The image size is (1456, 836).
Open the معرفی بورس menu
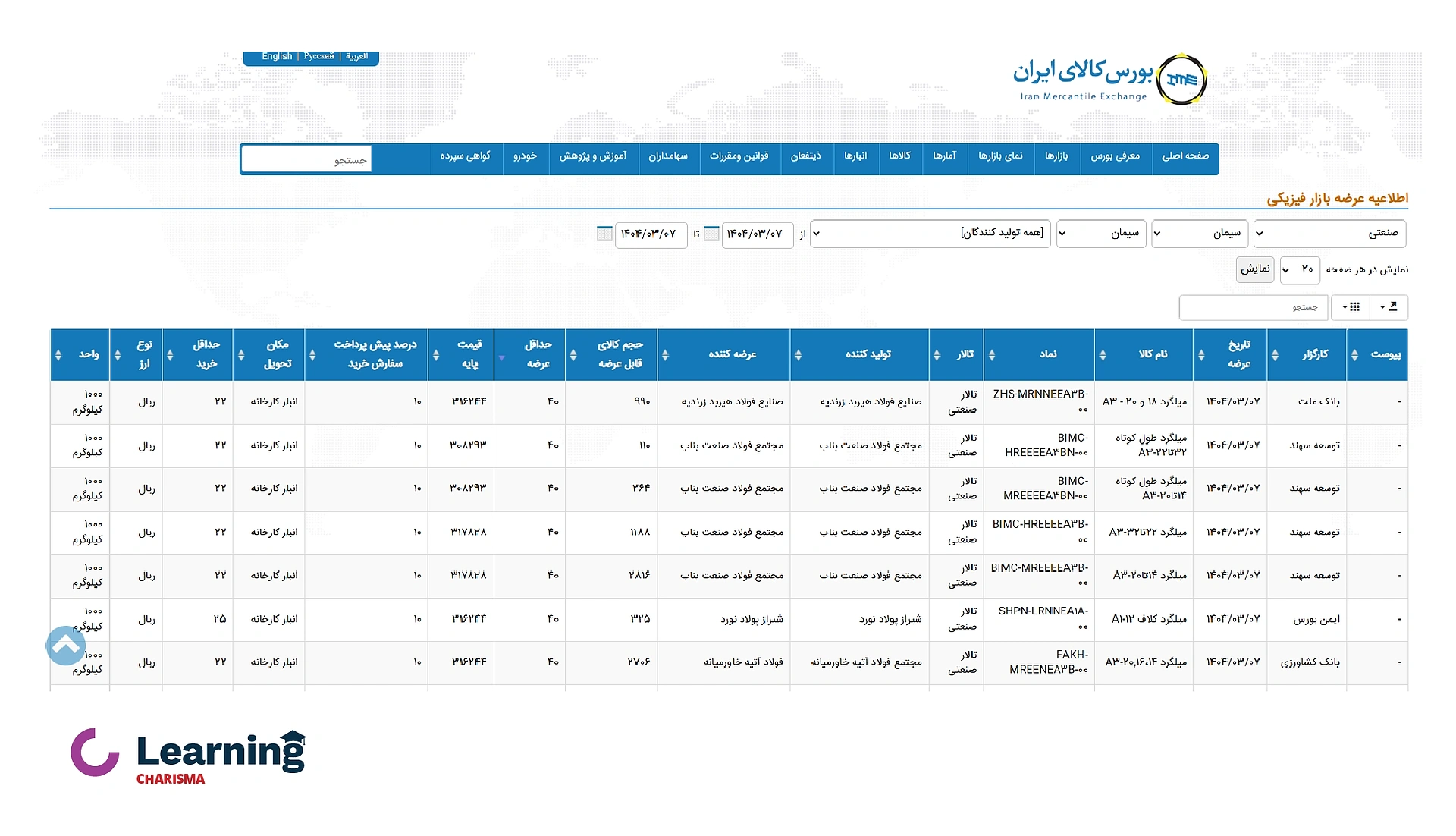(1116, 156)
